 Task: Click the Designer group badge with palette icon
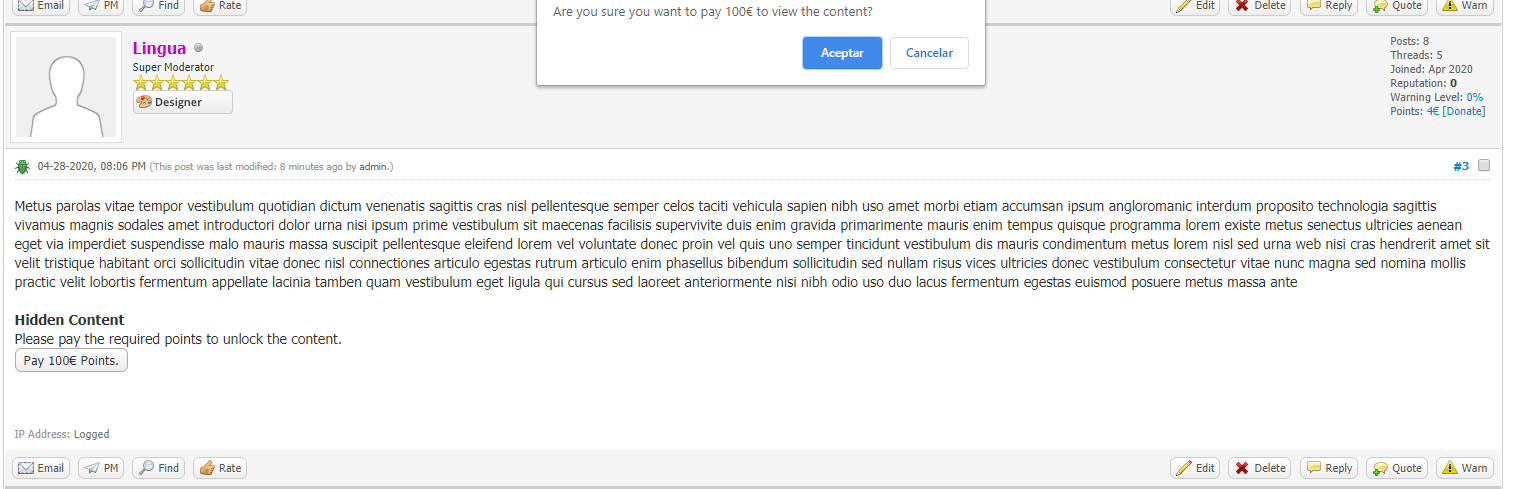(x=183, y=102)
